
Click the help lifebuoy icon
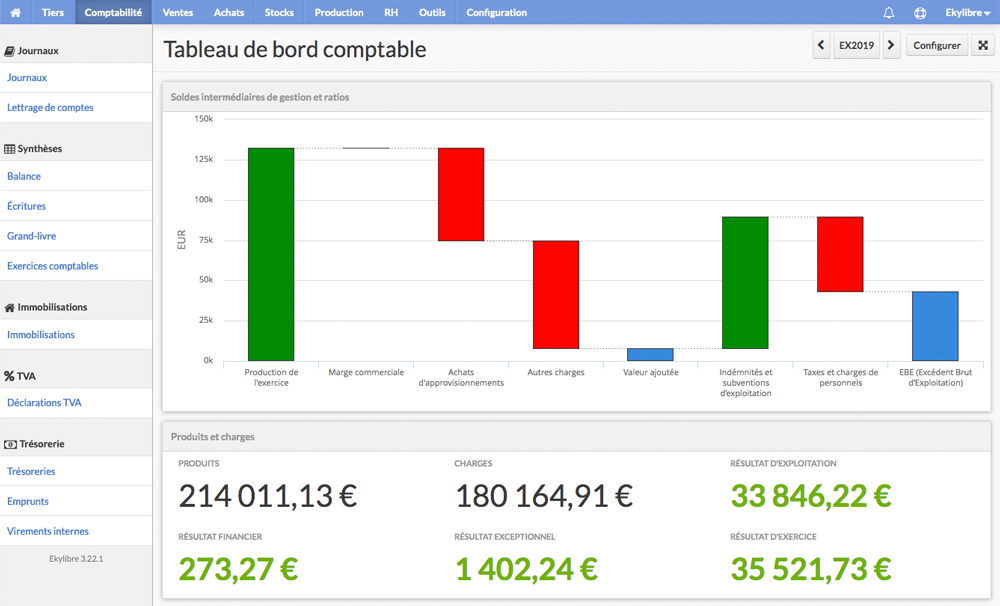pyautogui.click(x=920, y=12)
